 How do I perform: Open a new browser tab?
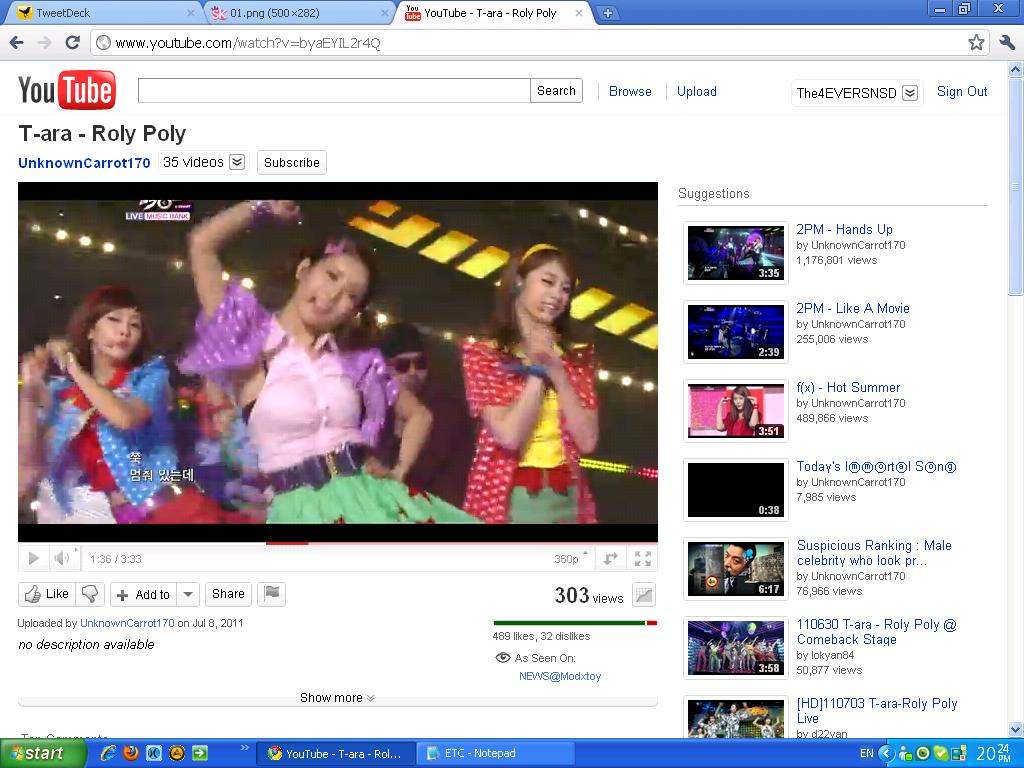tap(607, 13)
